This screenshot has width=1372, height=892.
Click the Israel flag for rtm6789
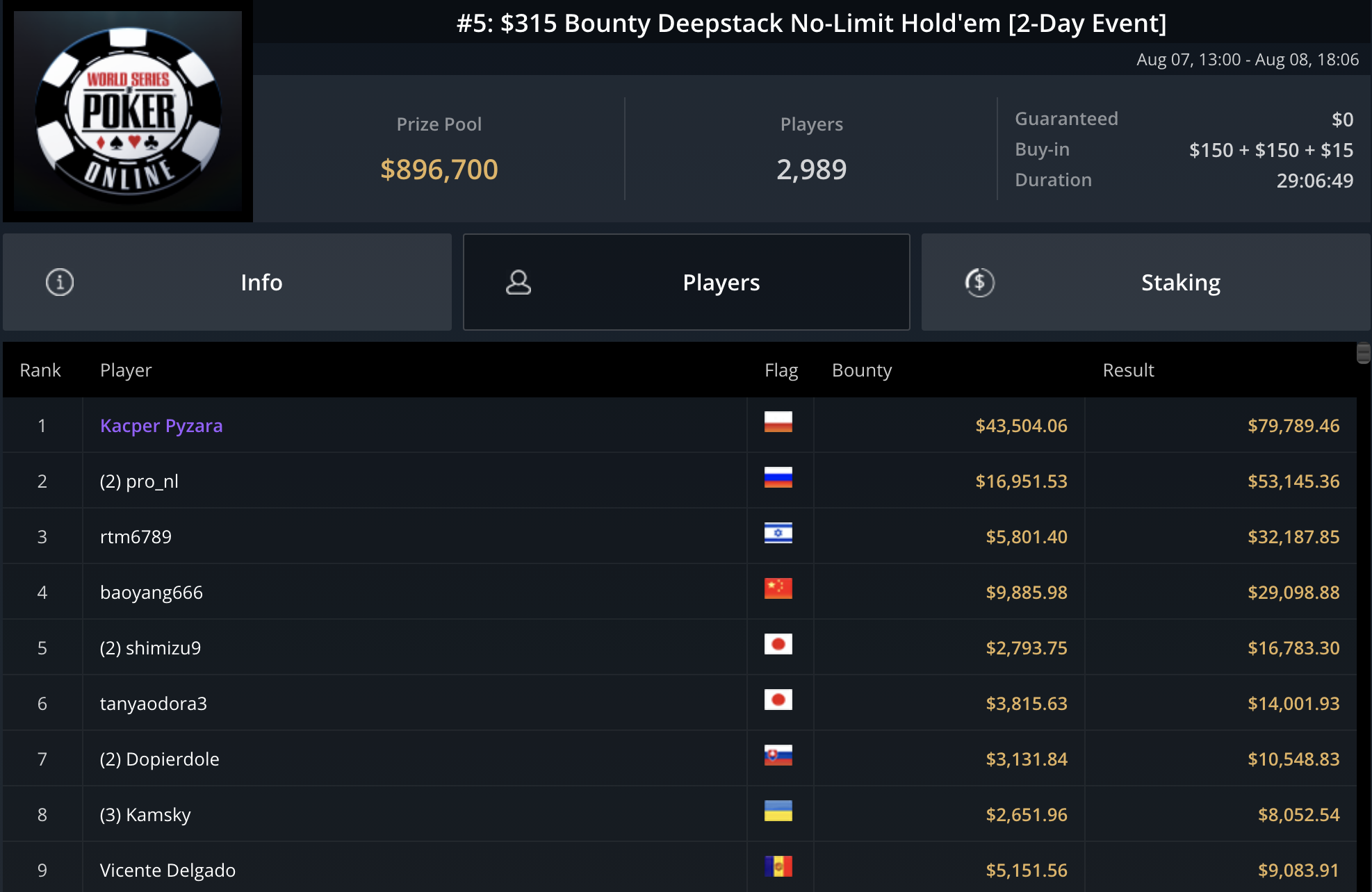click(778, 533)
